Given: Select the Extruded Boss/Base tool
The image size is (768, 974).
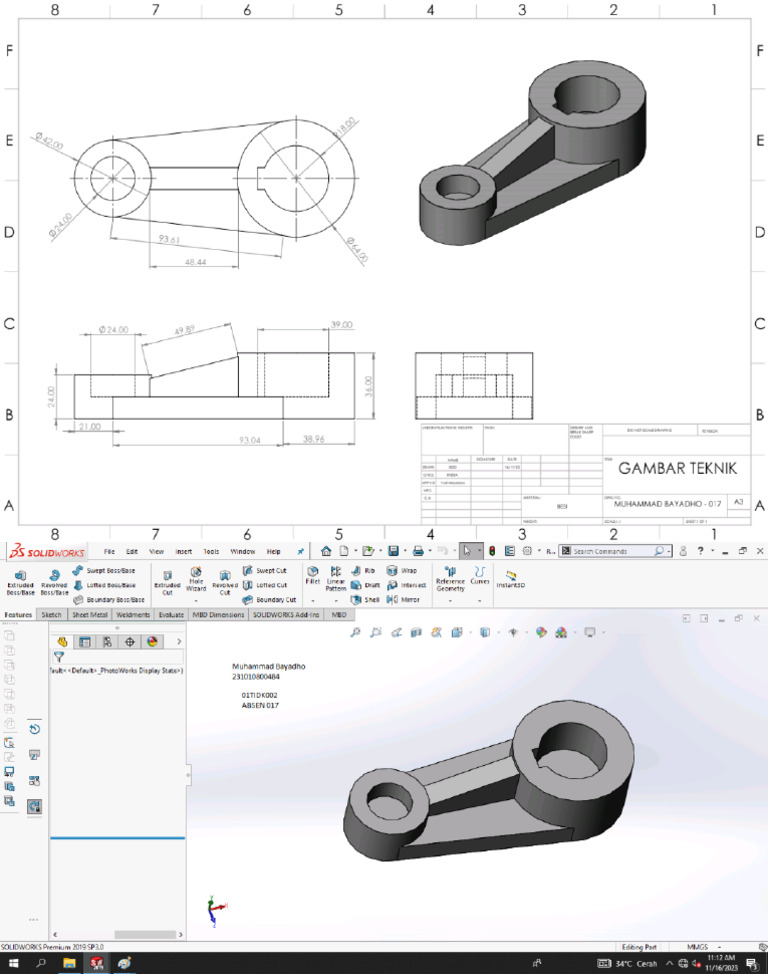Looking at the screenshot, I should point(21,583).
